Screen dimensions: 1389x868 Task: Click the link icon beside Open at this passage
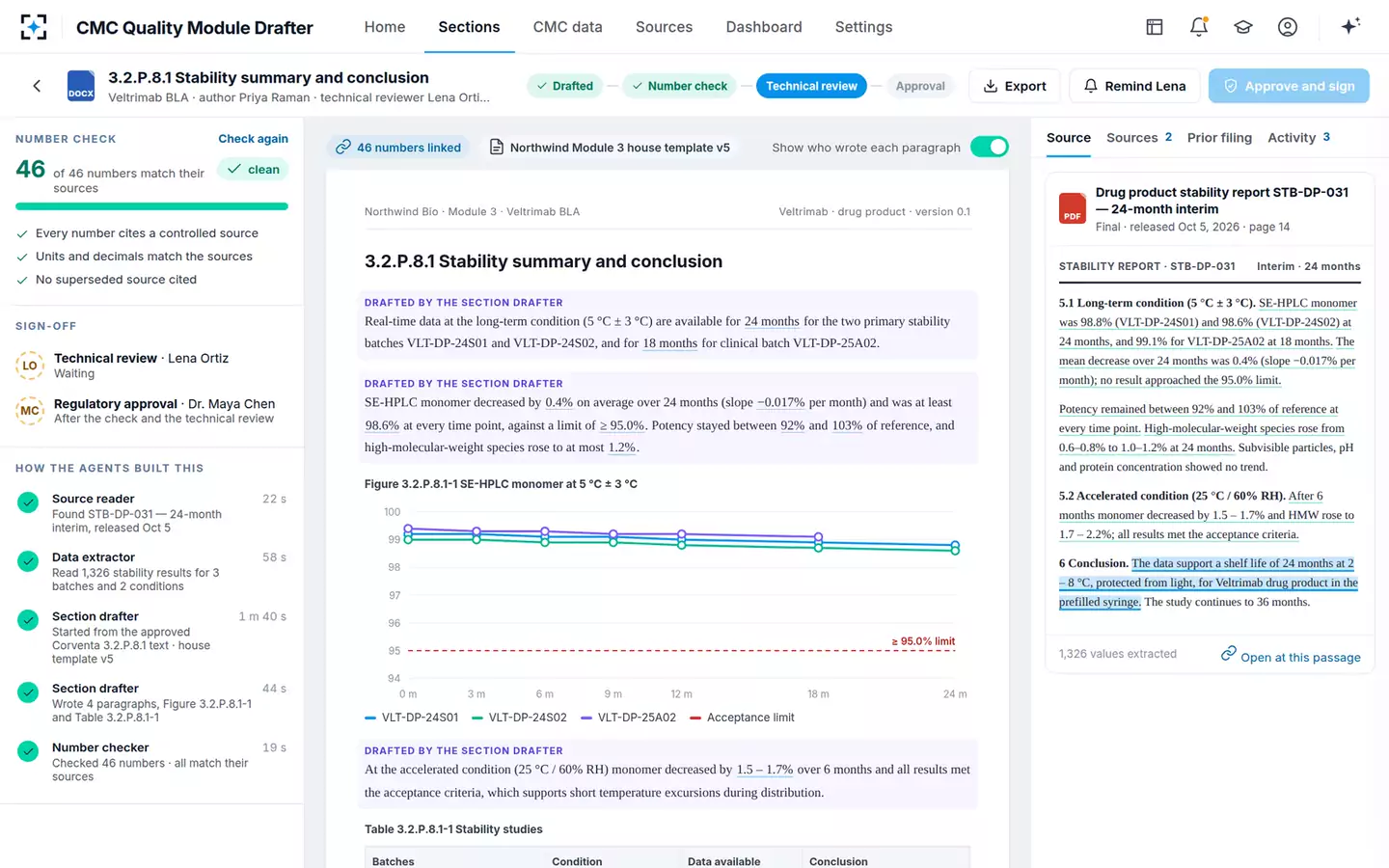[1228, 654]
